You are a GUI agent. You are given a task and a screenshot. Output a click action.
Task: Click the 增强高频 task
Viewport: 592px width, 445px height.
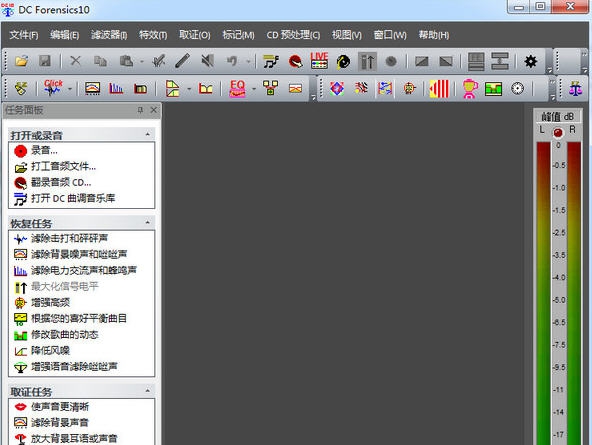pos(50,302)
